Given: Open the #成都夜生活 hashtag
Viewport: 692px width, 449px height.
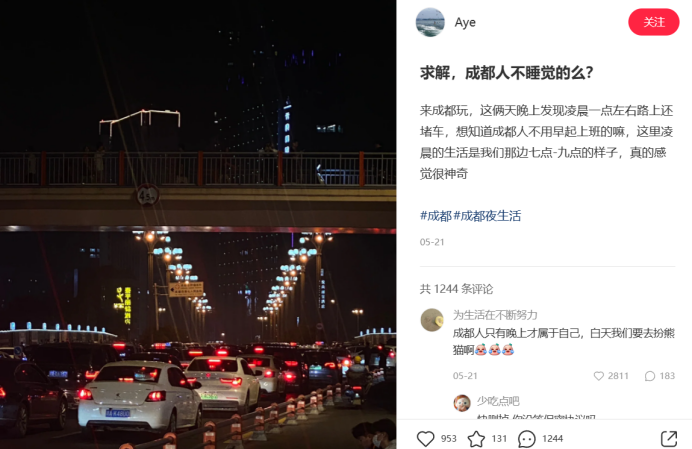Looking at the screenshot, I should coord(487,215).
